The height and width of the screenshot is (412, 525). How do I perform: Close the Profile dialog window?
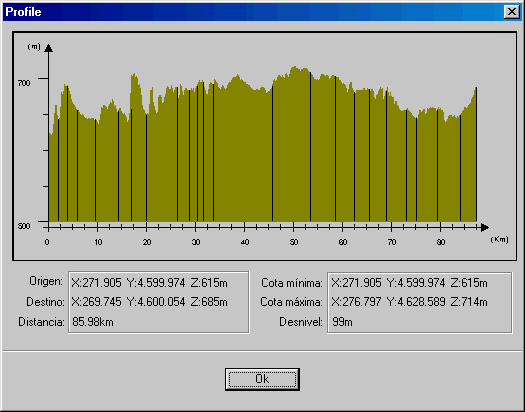click(512, 12)
